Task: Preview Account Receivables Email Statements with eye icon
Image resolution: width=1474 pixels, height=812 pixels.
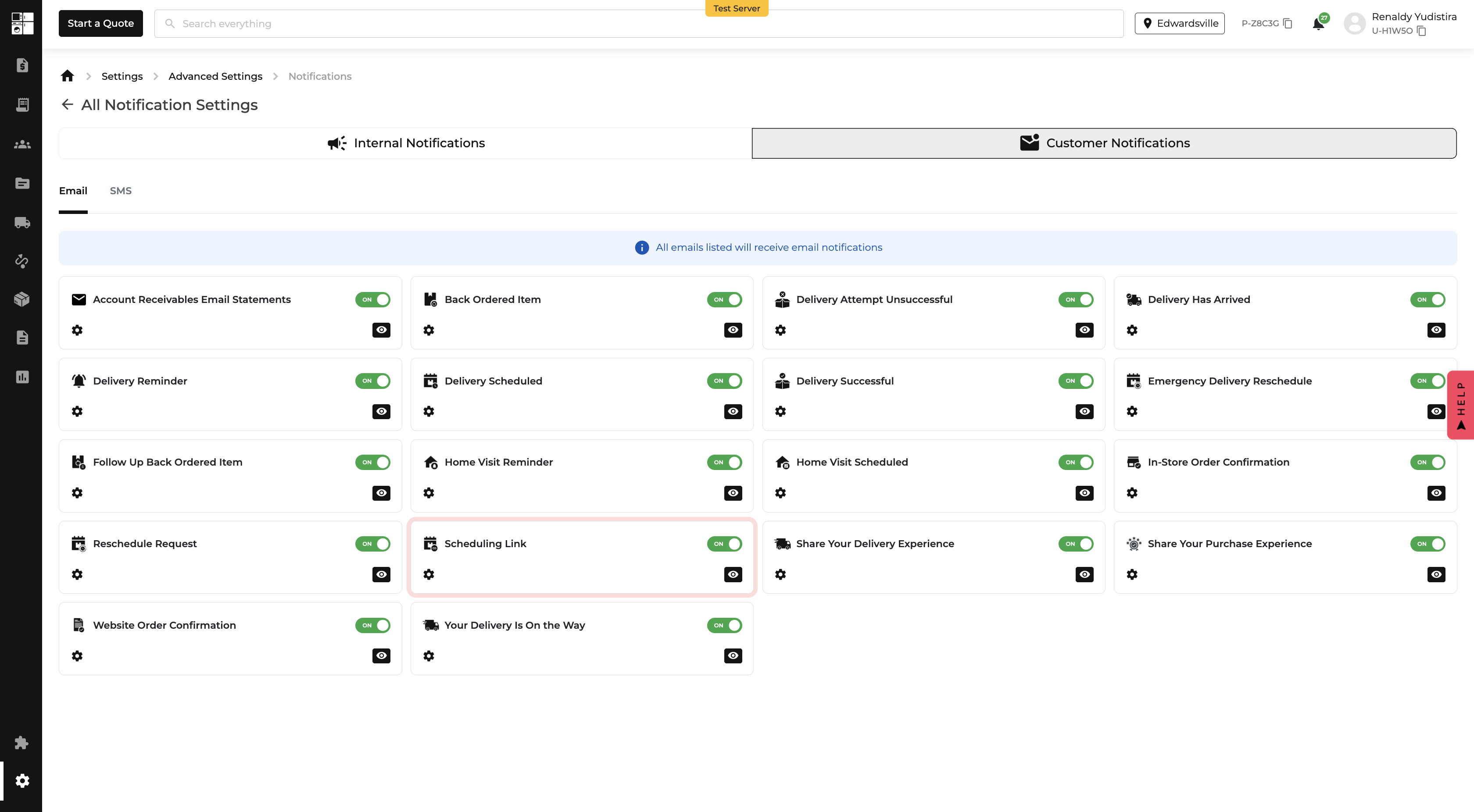Action: 381,330
